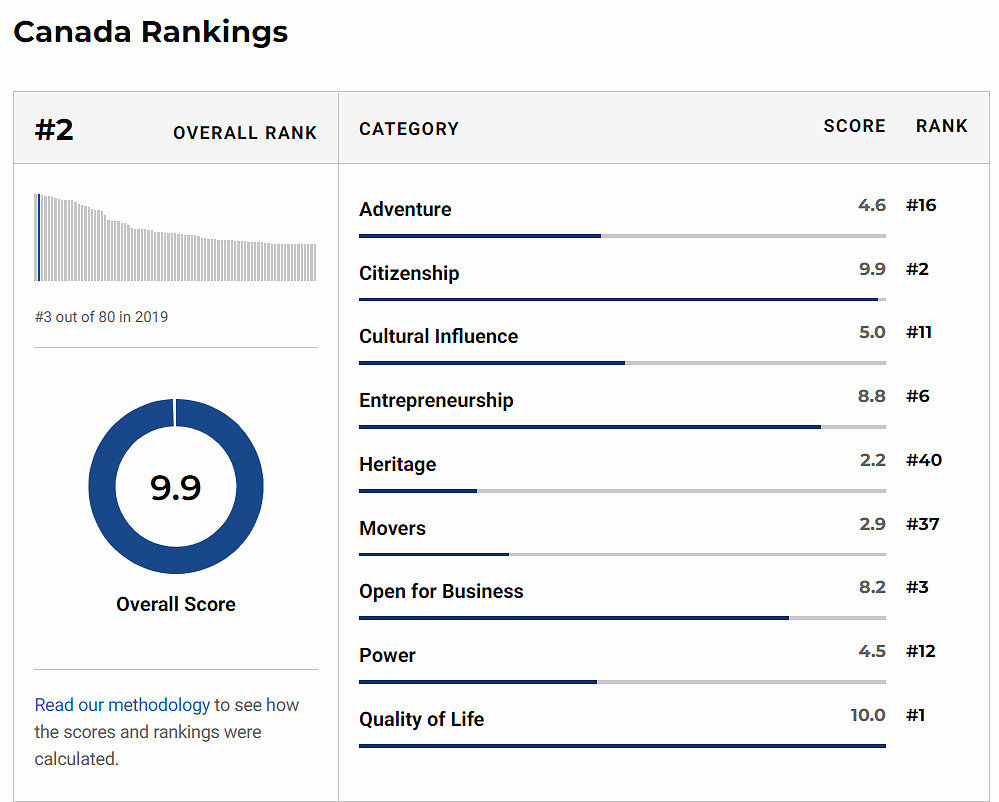Click the RANK column header

tap(941, 126)
